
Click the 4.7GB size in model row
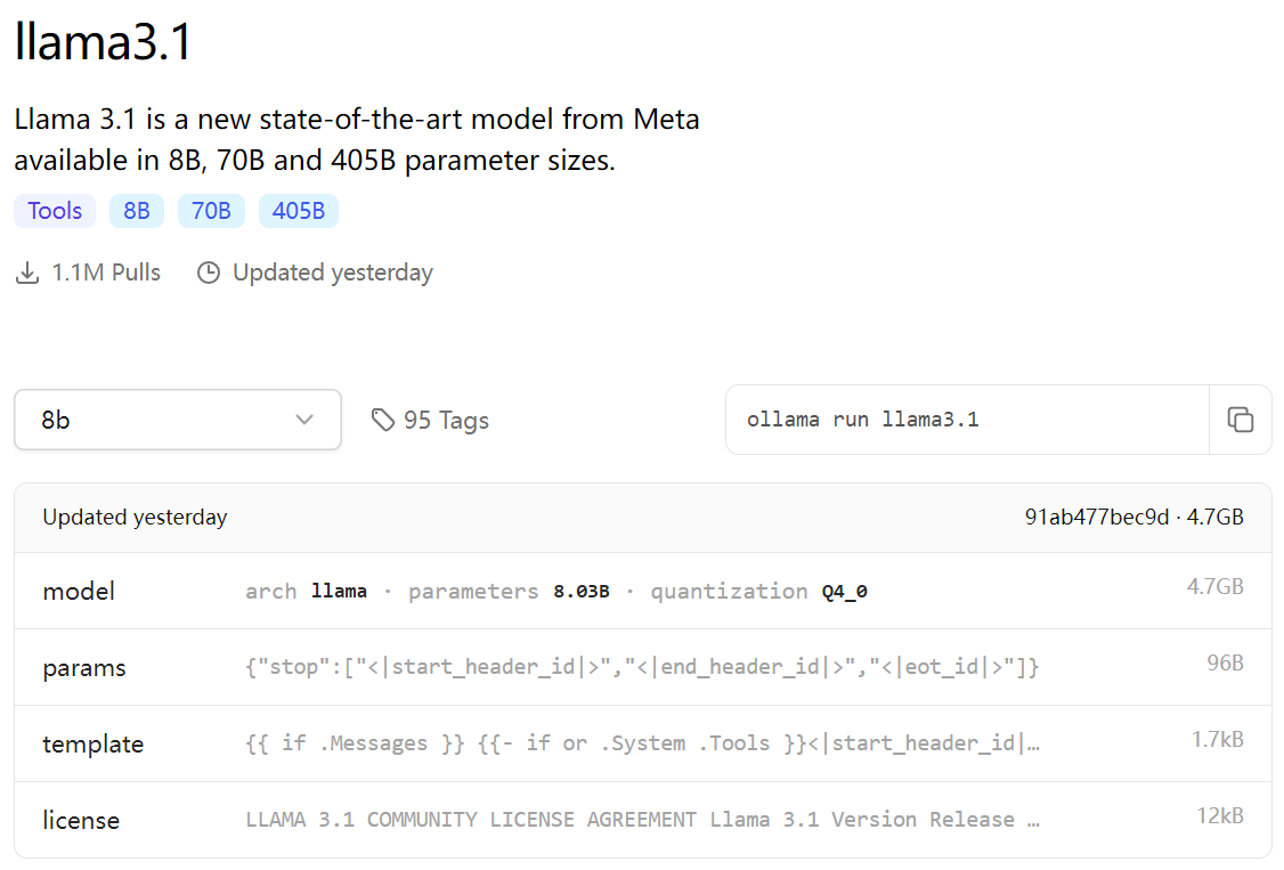1215,586
